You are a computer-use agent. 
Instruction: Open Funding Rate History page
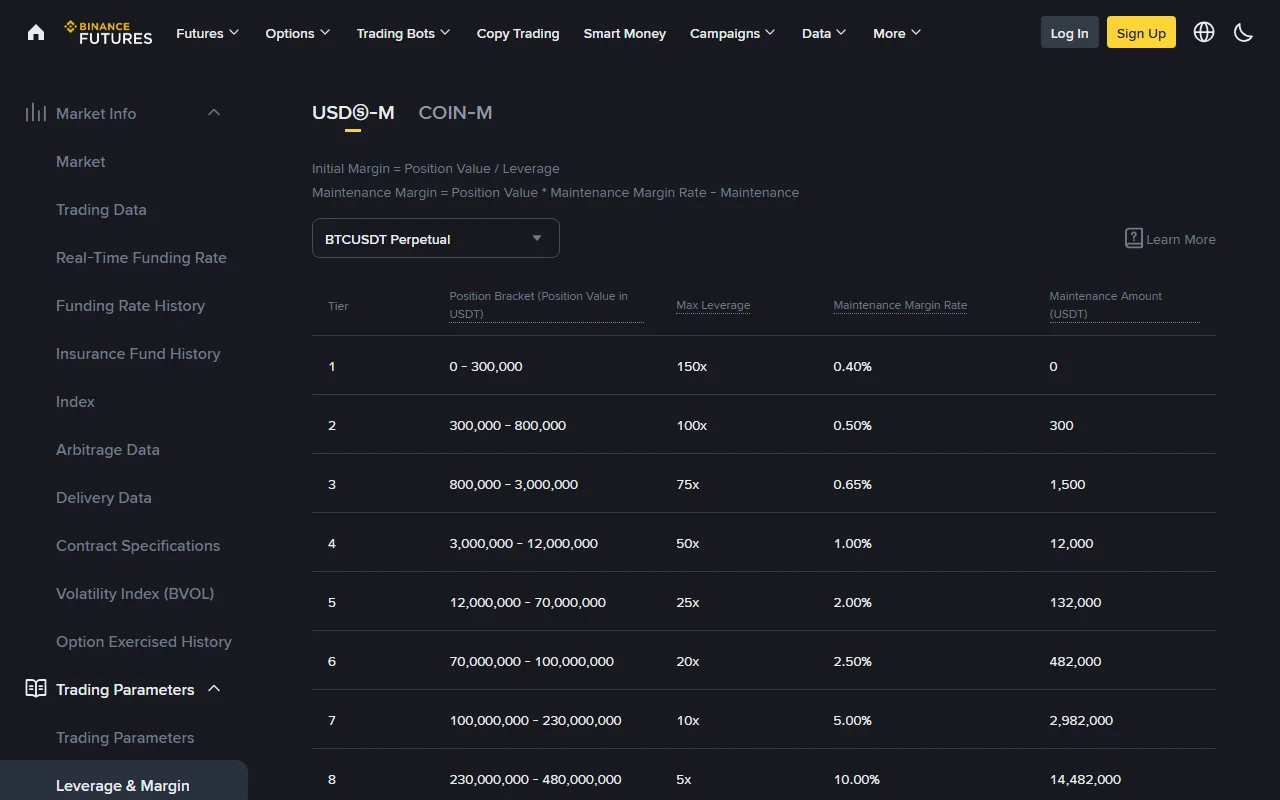point(130,305)
